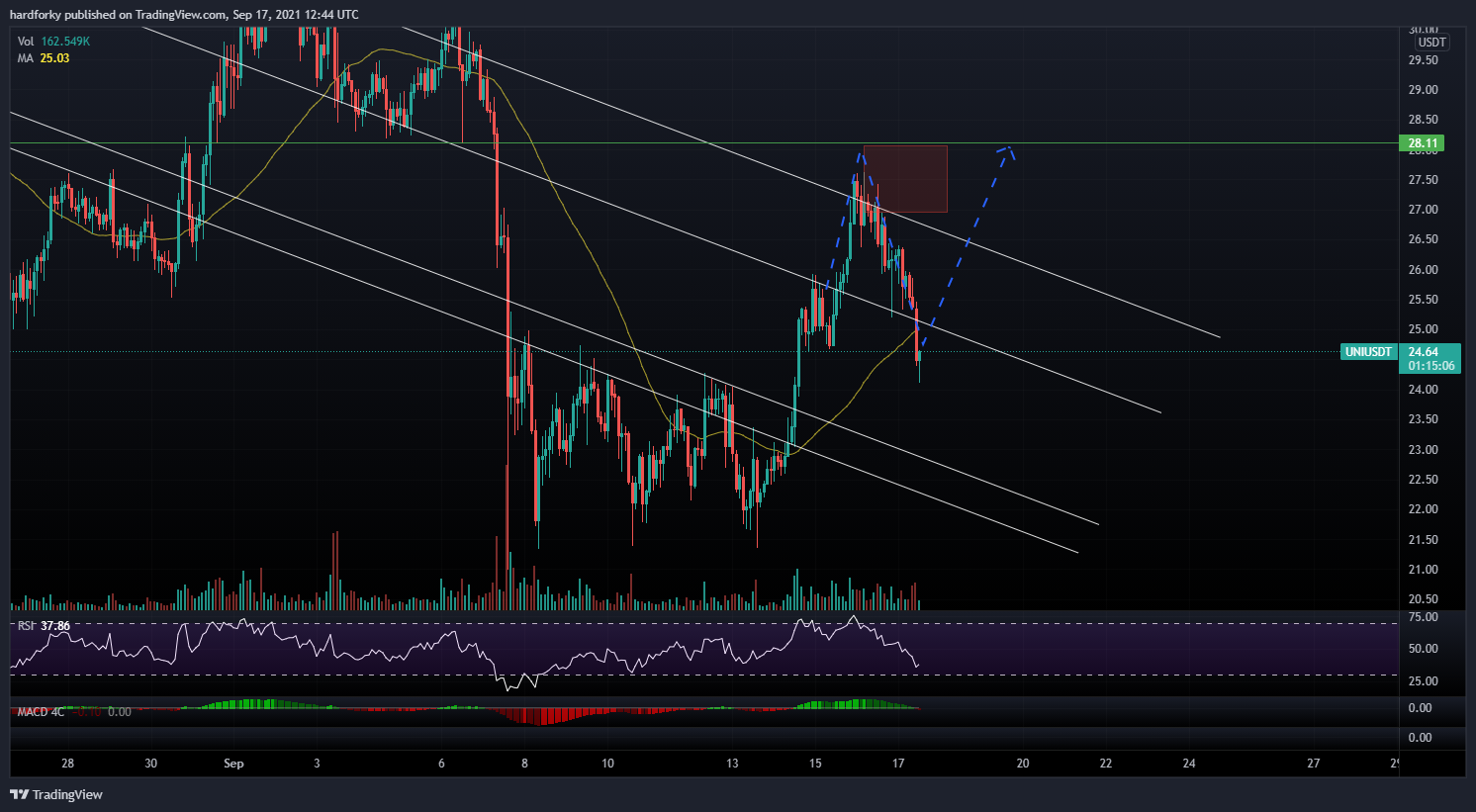Click the RSI indicator legend value 37.86
This screenshot has height=812, width=1476.
click(x=55, y=626)
